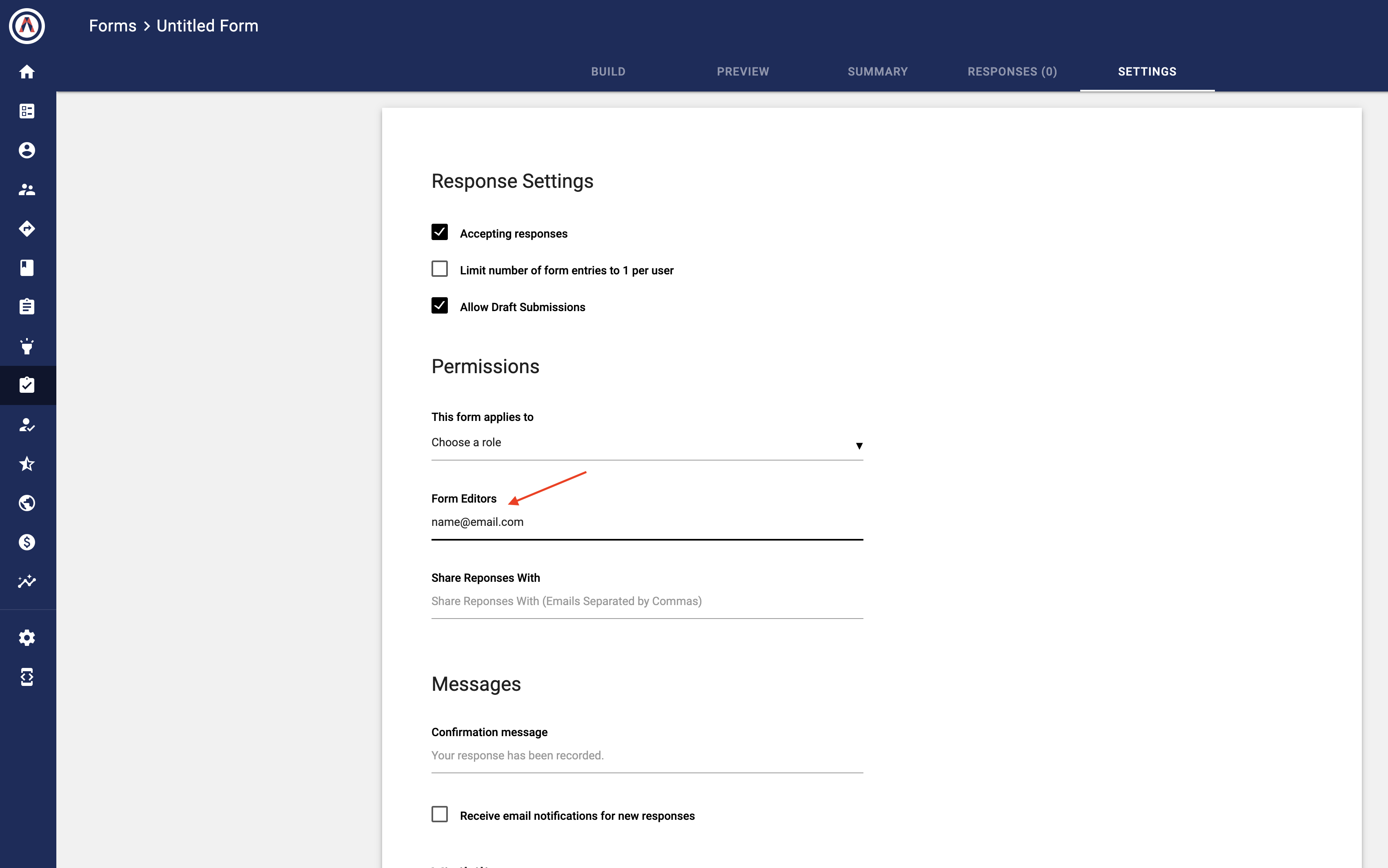The width and height of the screenshot is (1388, 868).
Task: Open the clipboard assignment sidebar icon
Action: (27, 307)
